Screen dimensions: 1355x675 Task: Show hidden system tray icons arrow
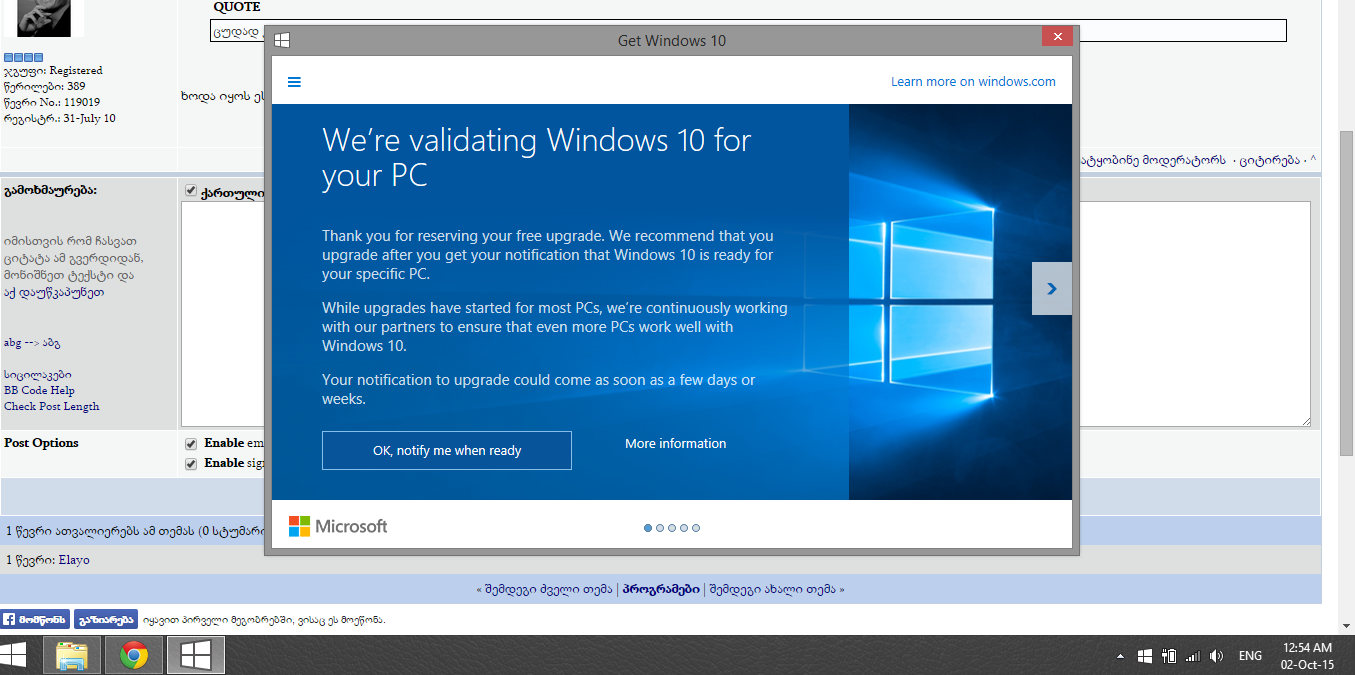click(x=1122, y=657)
